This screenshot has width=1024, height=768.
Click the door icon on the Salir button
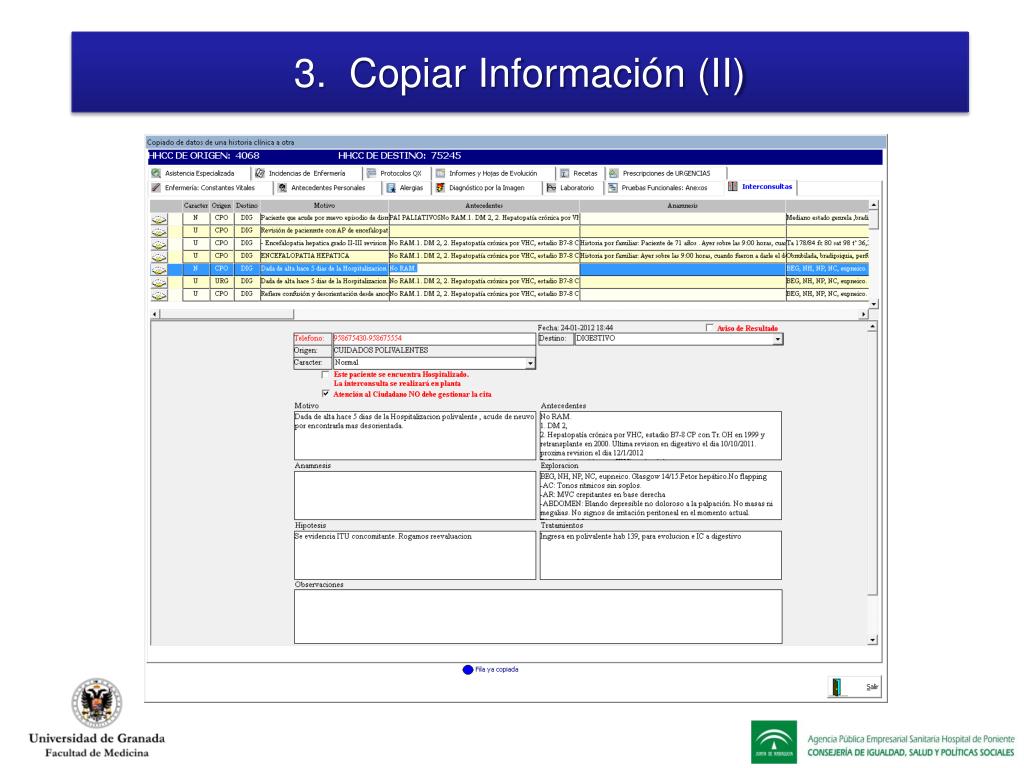[x=837, y=686]
